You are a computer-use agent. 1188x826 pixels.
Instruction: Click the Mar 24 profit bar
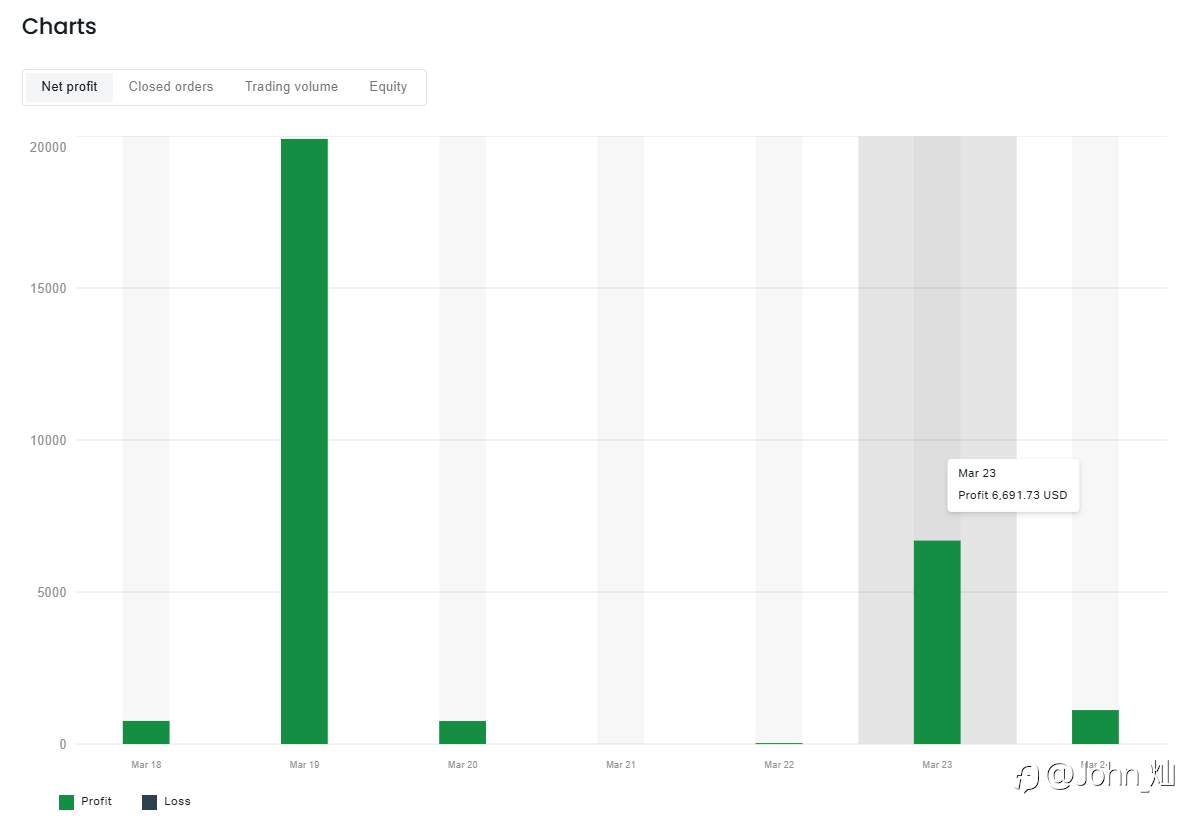click(x=1096, y=727)
